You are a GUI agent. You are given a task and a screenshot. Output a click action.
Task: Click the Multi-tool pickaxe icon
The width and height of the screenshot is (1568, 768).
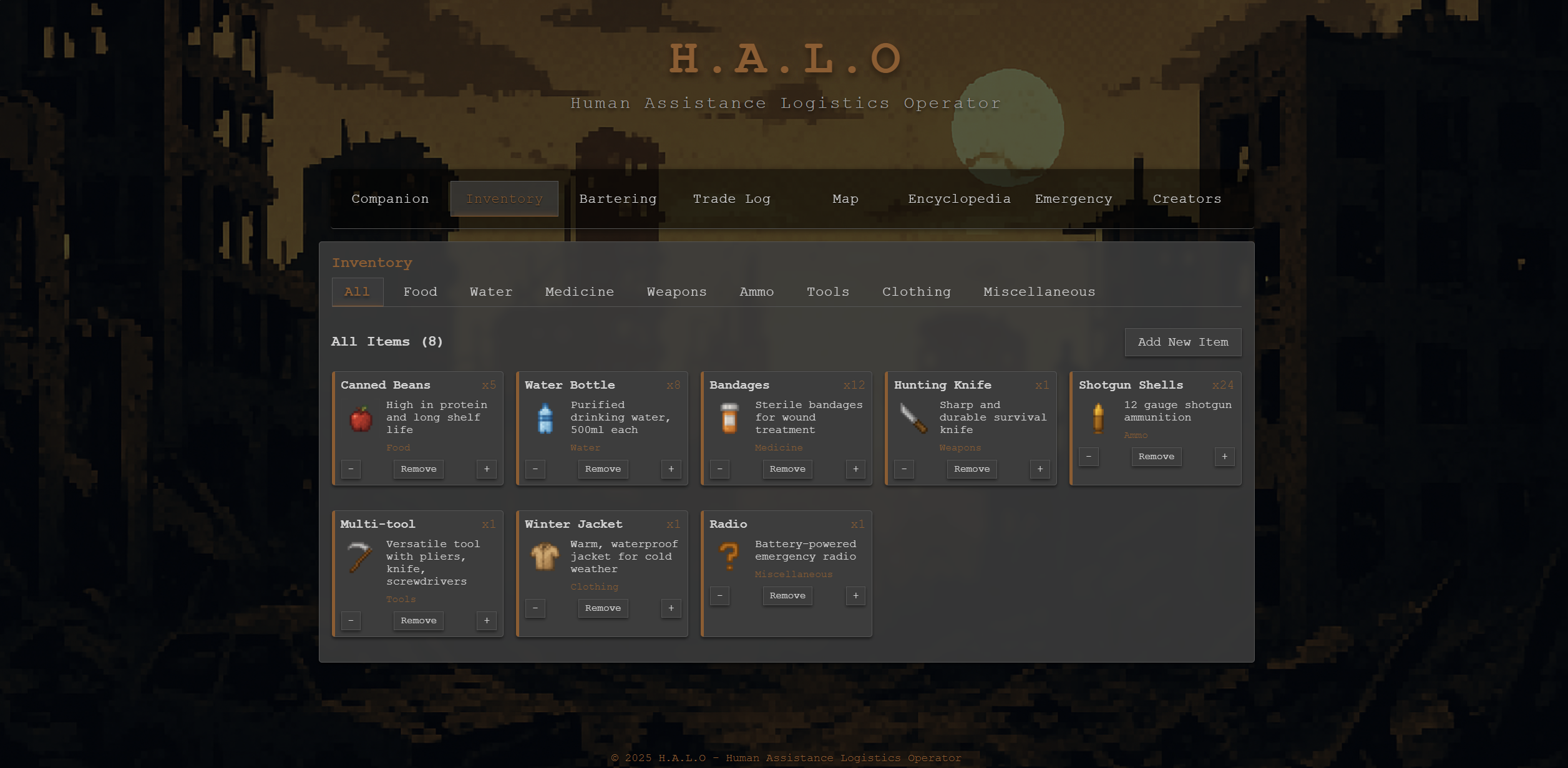[x=360, y=557]
